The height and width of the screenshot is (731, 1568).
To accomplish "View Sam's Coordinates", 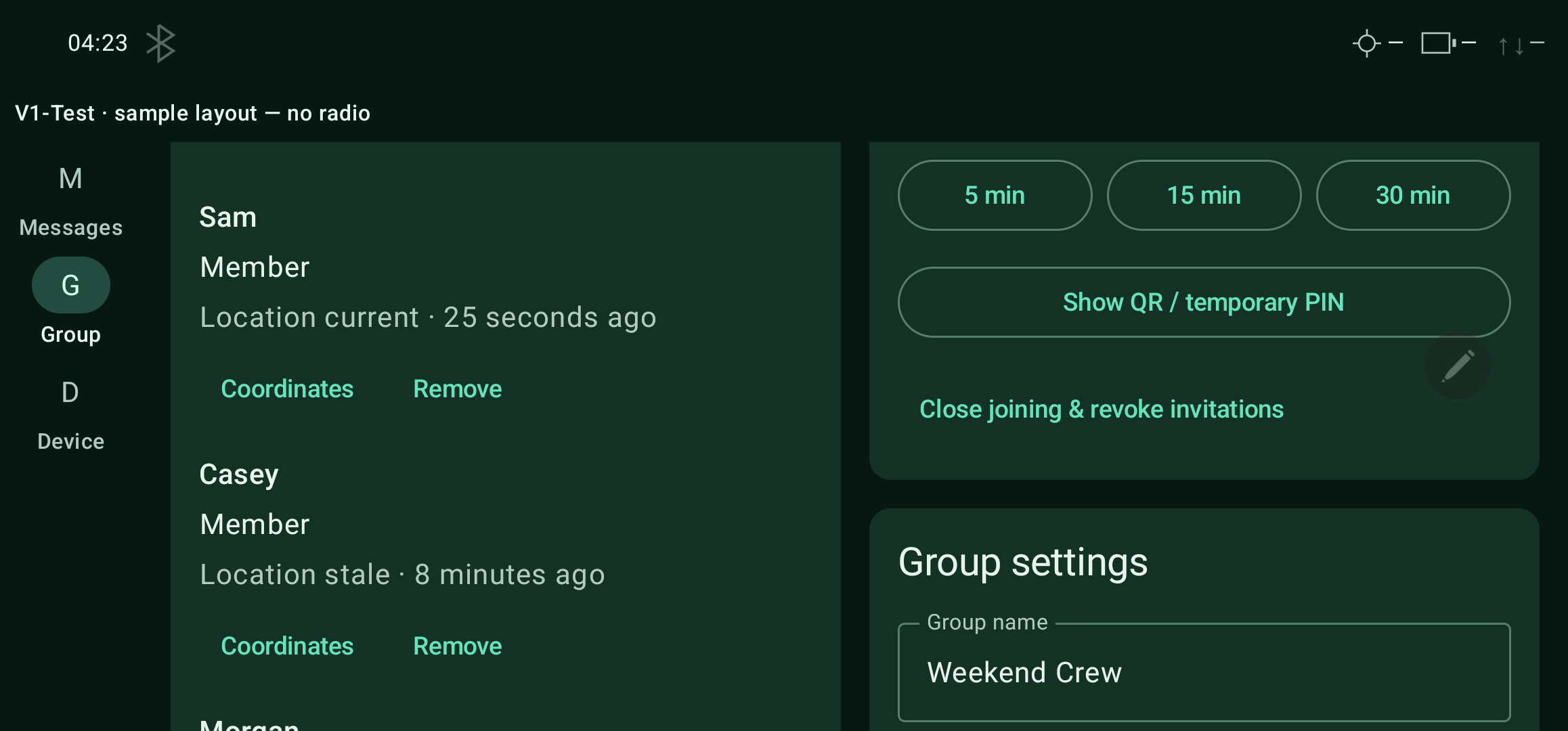I will (x=287, y=389).
